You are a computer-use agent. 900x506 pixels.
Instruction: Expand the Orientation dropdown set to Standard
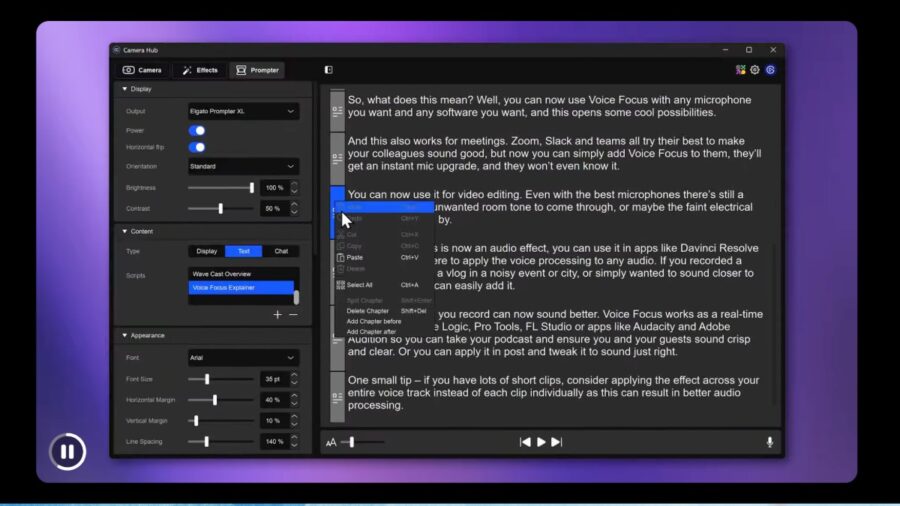tap(243, 166)
